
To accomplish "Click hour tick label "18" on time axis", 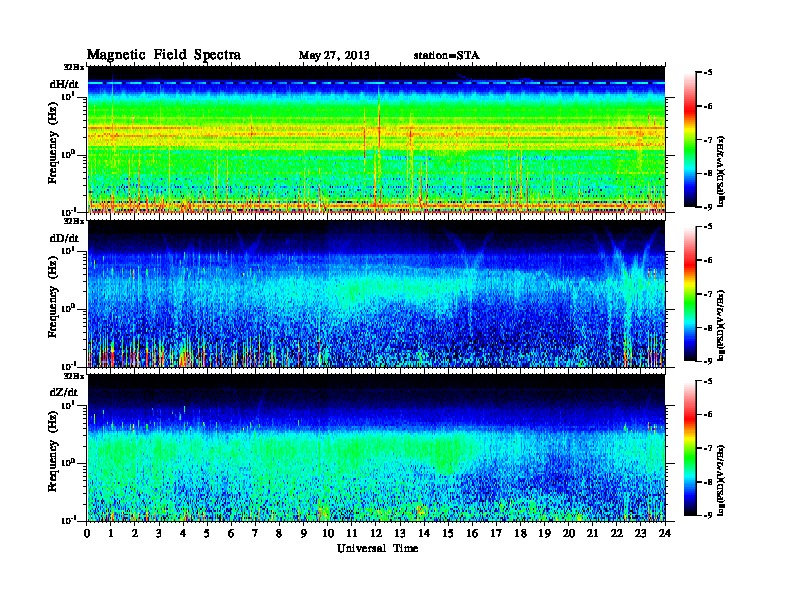I will coord(520,533).
